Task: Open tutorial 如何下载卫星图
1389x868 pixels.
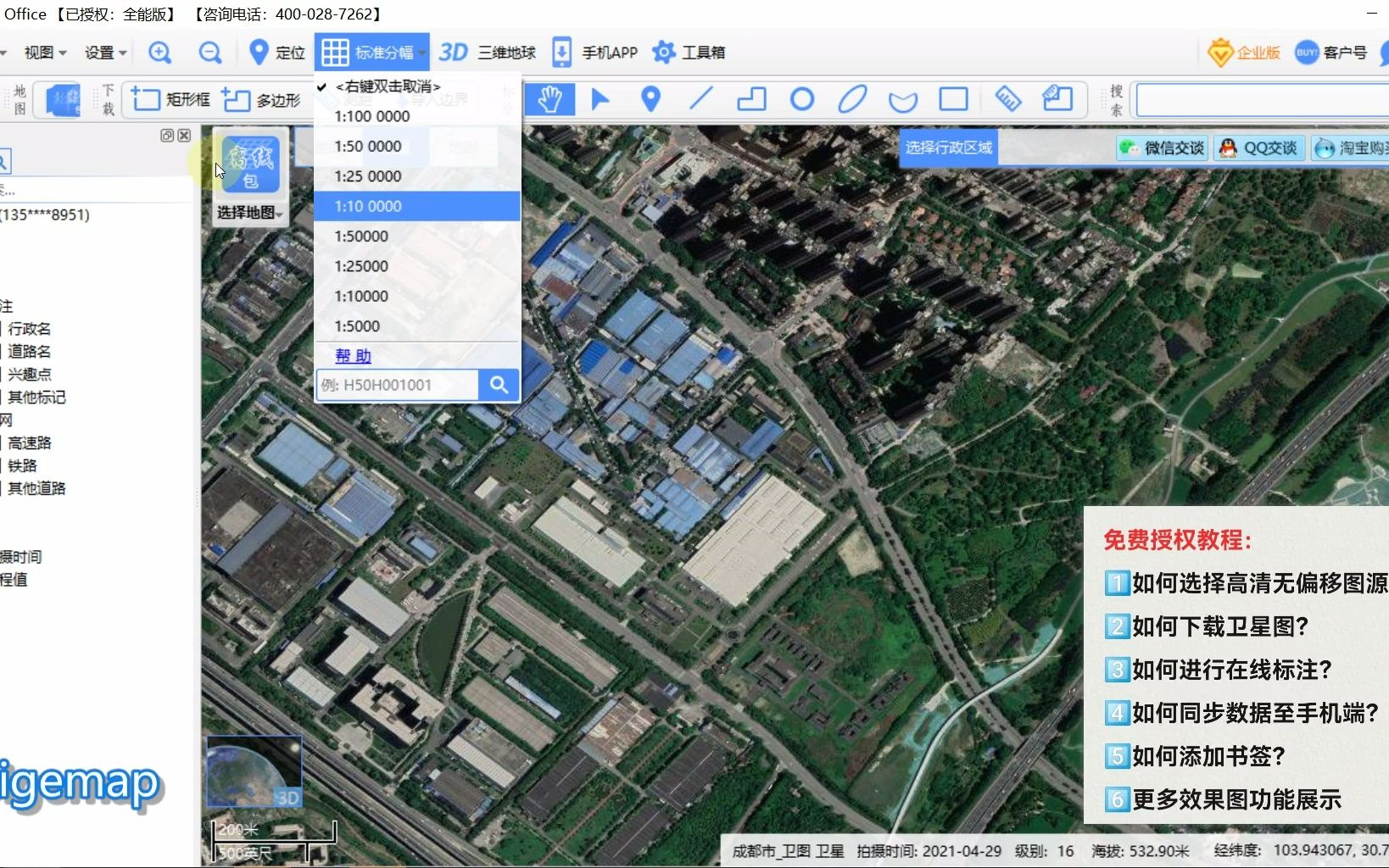Action: [1208, 626]
